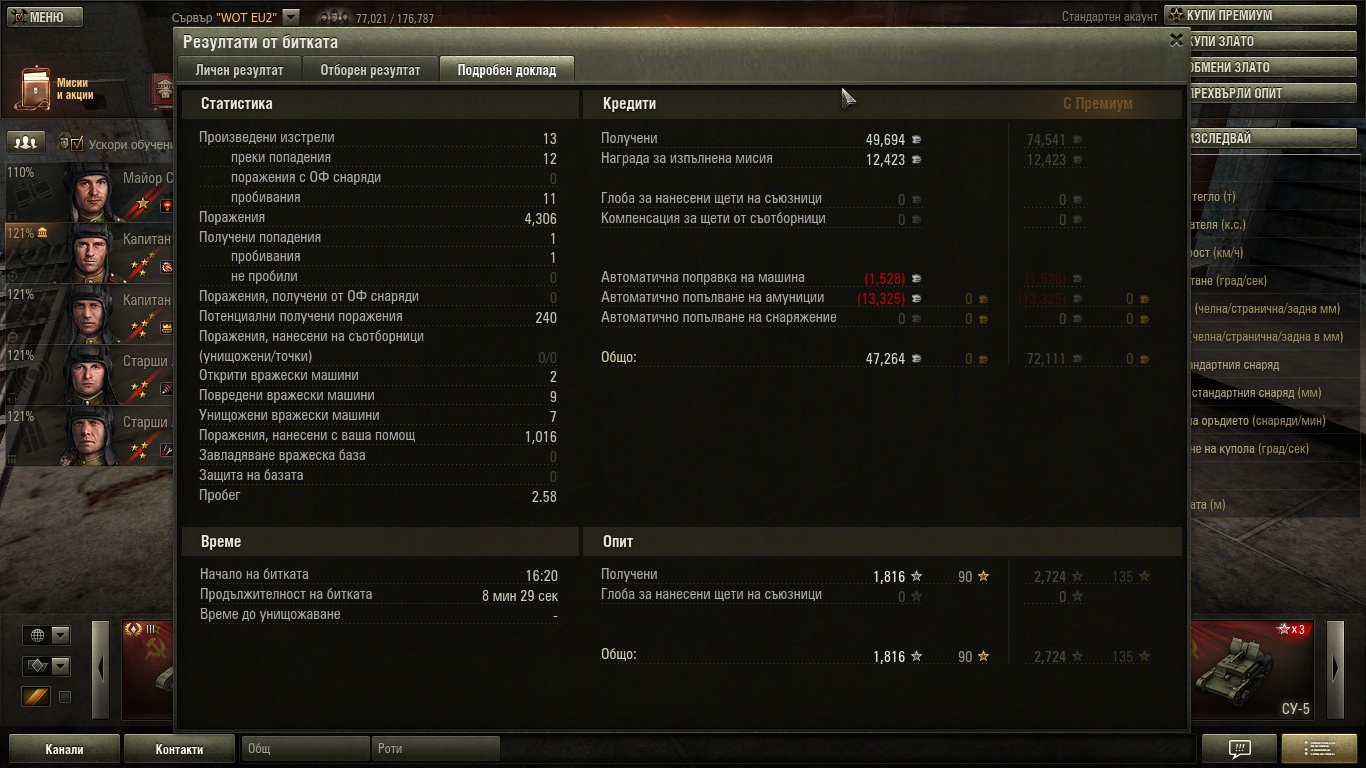Switch to the Личен резултат tab
Image resolution: width=1366 pixels, height=768 pixels.
coord(239,70)
